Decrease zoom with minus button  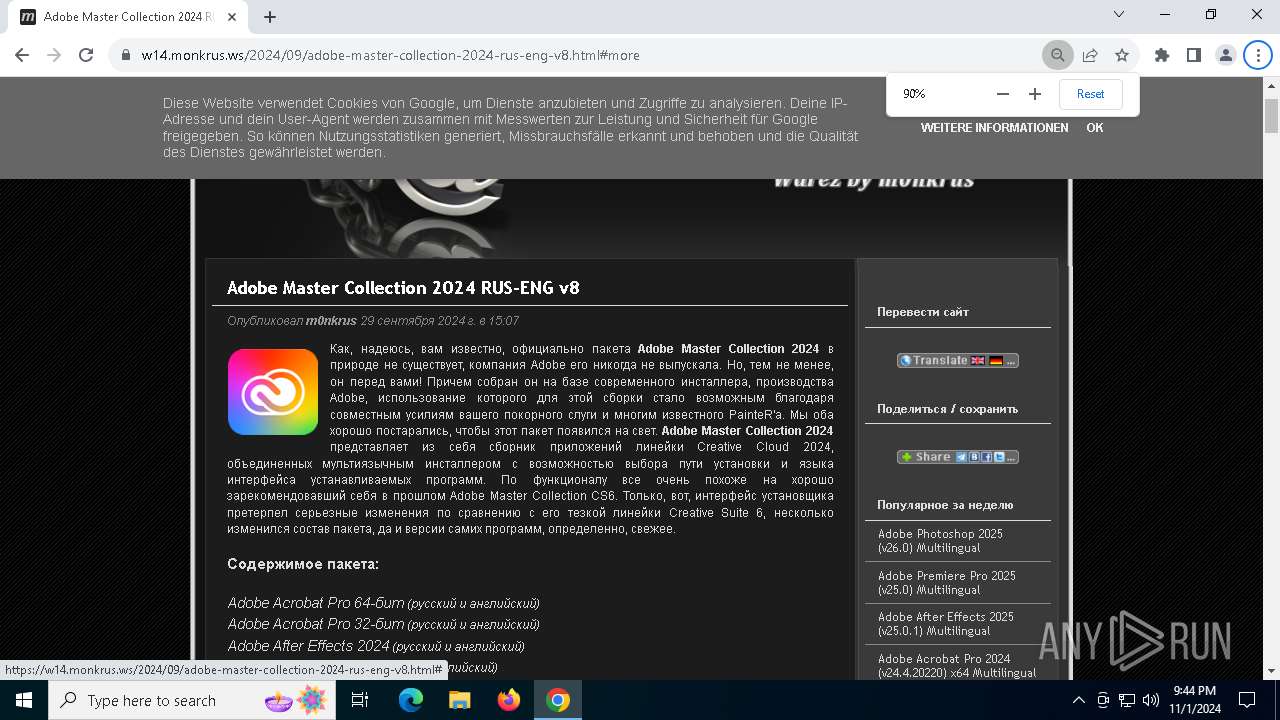(x=1003, y=94)
